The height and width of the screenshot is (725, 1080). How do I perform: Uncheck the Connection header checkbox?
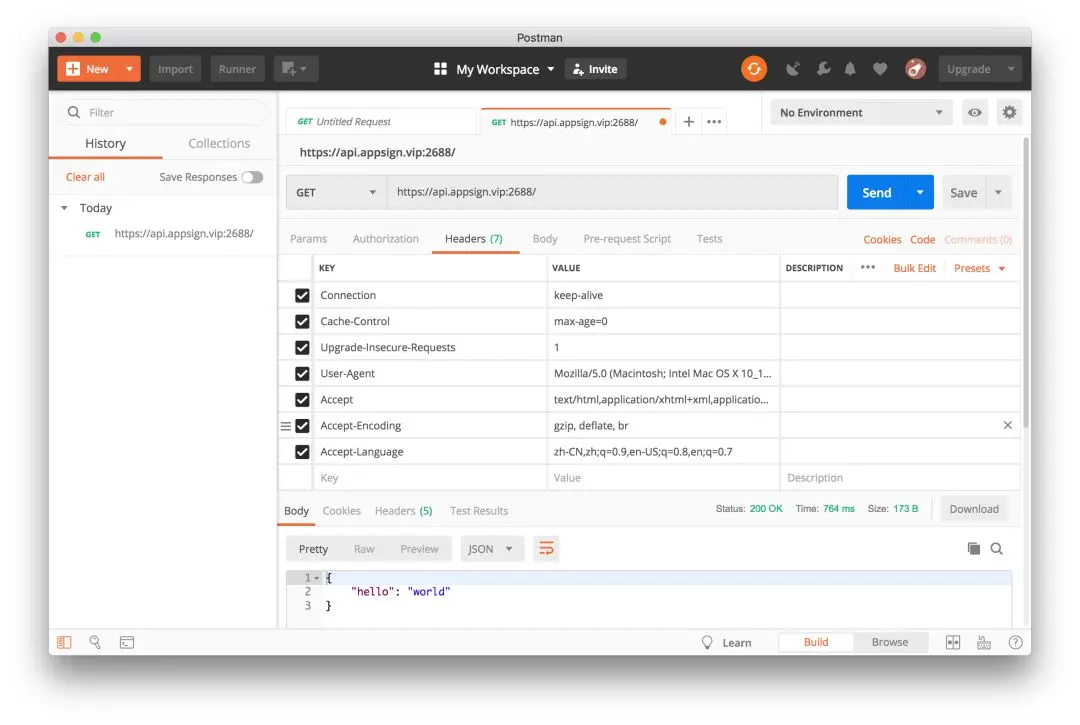pos(302,295)
